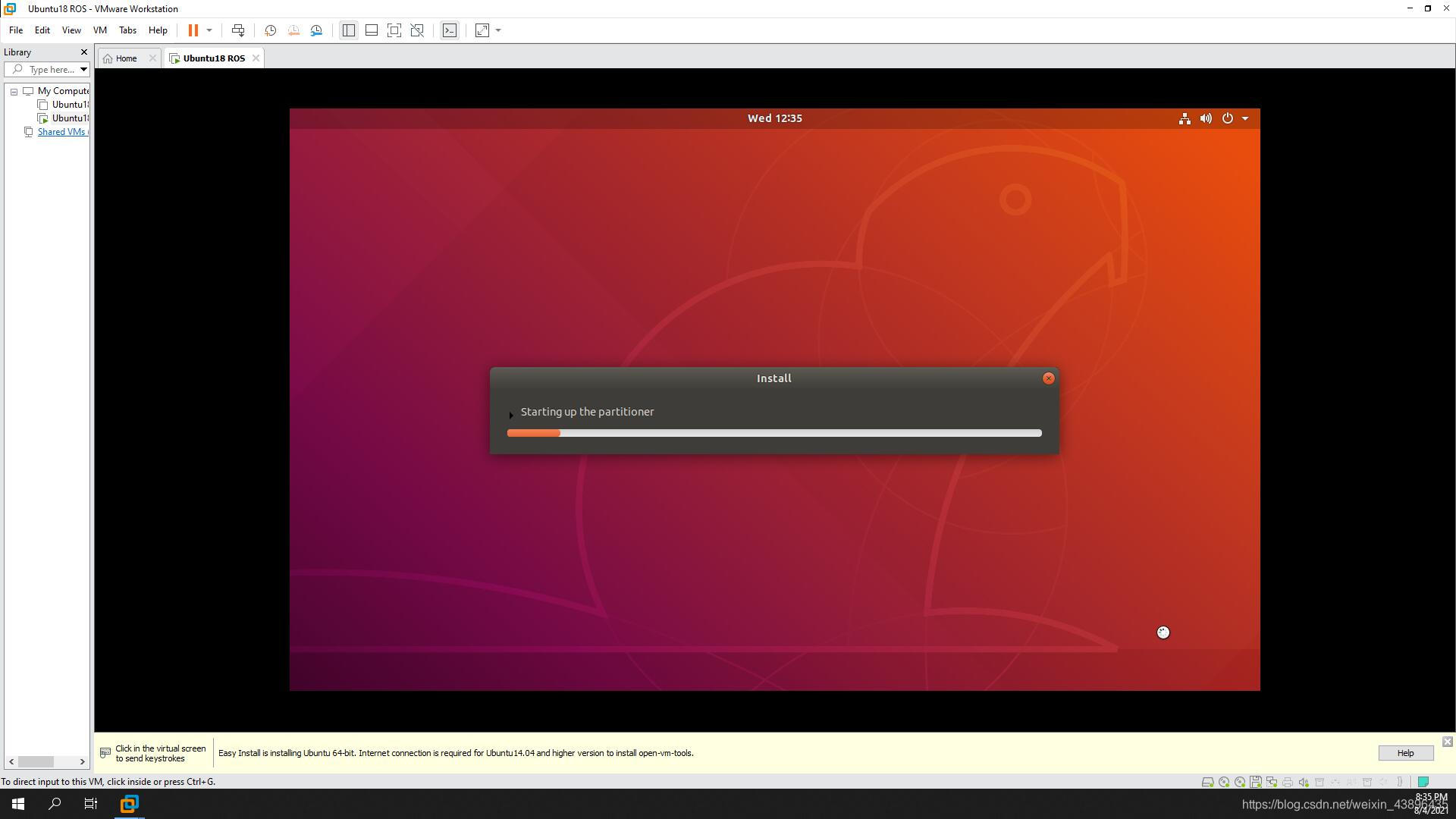Click the Pause VM button in the toolbar
The image size is (1456, 819).
point(193,30)
